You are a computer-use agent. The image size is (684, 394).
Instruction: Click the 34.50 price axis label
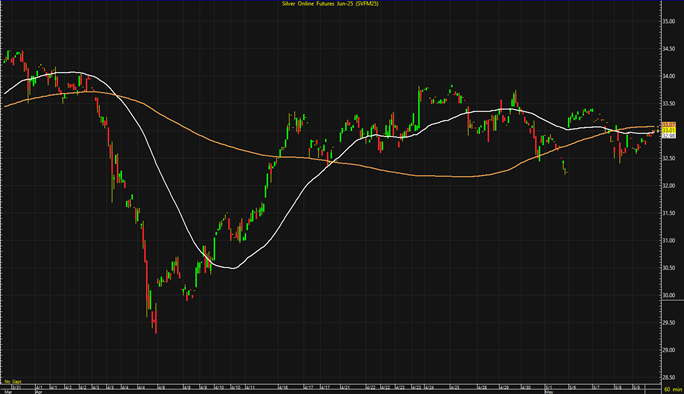pos(669,49)
